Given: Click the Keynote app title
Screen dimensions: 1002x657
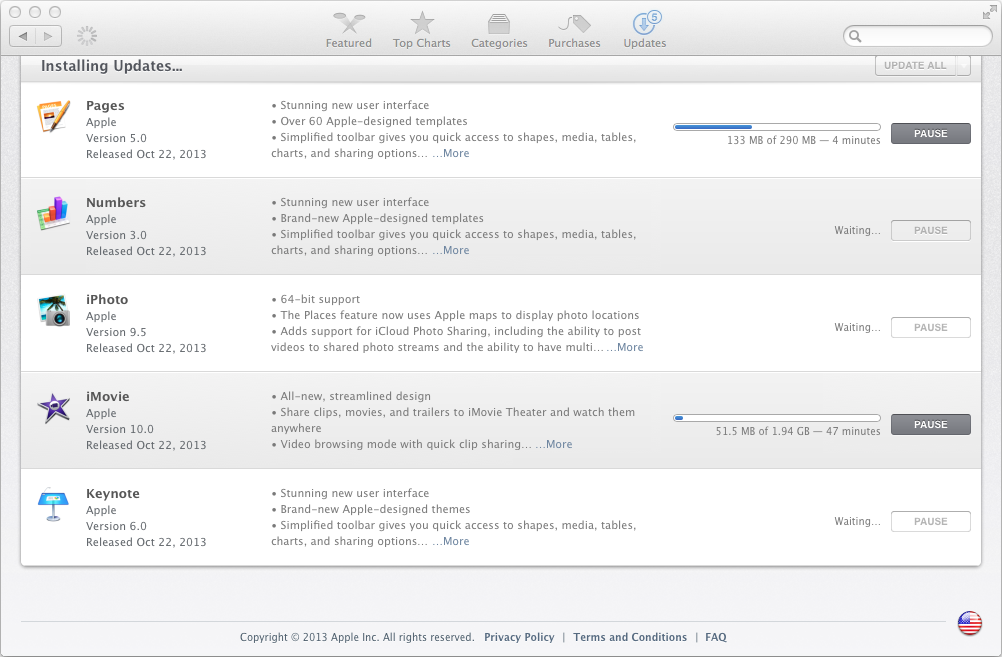Looking at the screenshot, I should (113, 494).
